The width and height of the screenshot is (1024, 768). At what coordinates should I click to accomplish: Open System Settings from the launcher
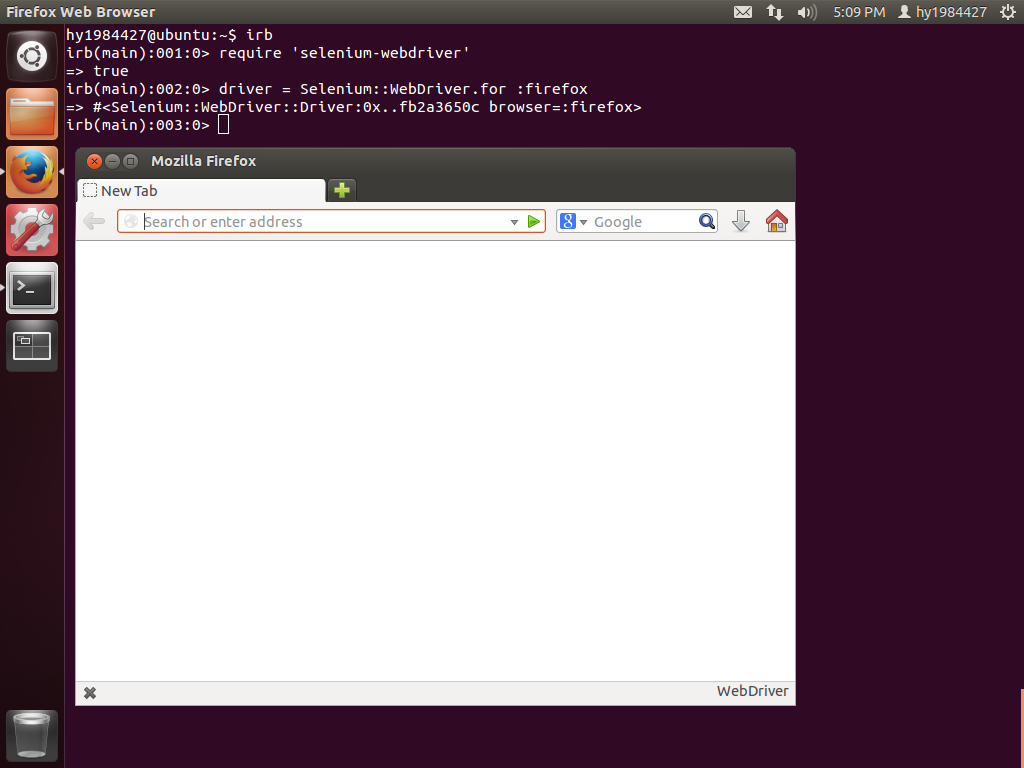tap(32, 230)
